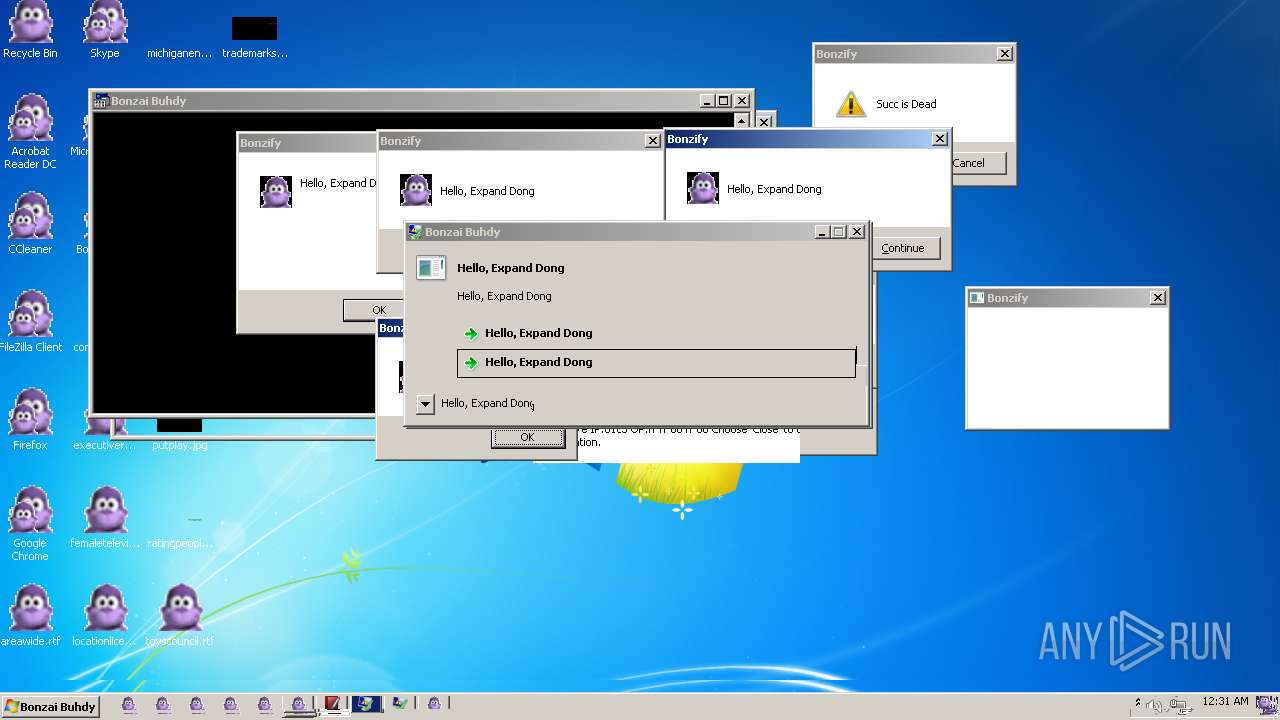Screen dimensions: 1280x720
Task: Click the Continue button in Bonzify dialog
Action: click(x=903, y=248)
